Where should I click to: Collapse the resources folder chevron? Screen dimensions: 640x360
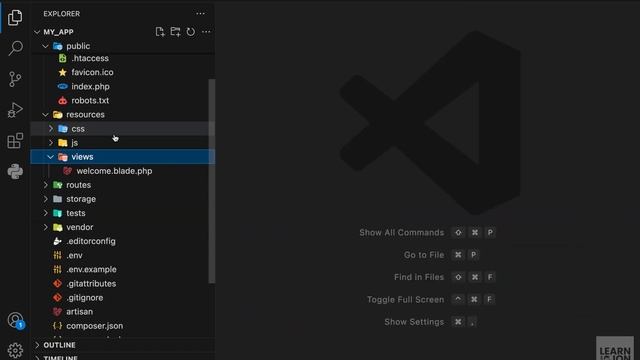point(45,115)
